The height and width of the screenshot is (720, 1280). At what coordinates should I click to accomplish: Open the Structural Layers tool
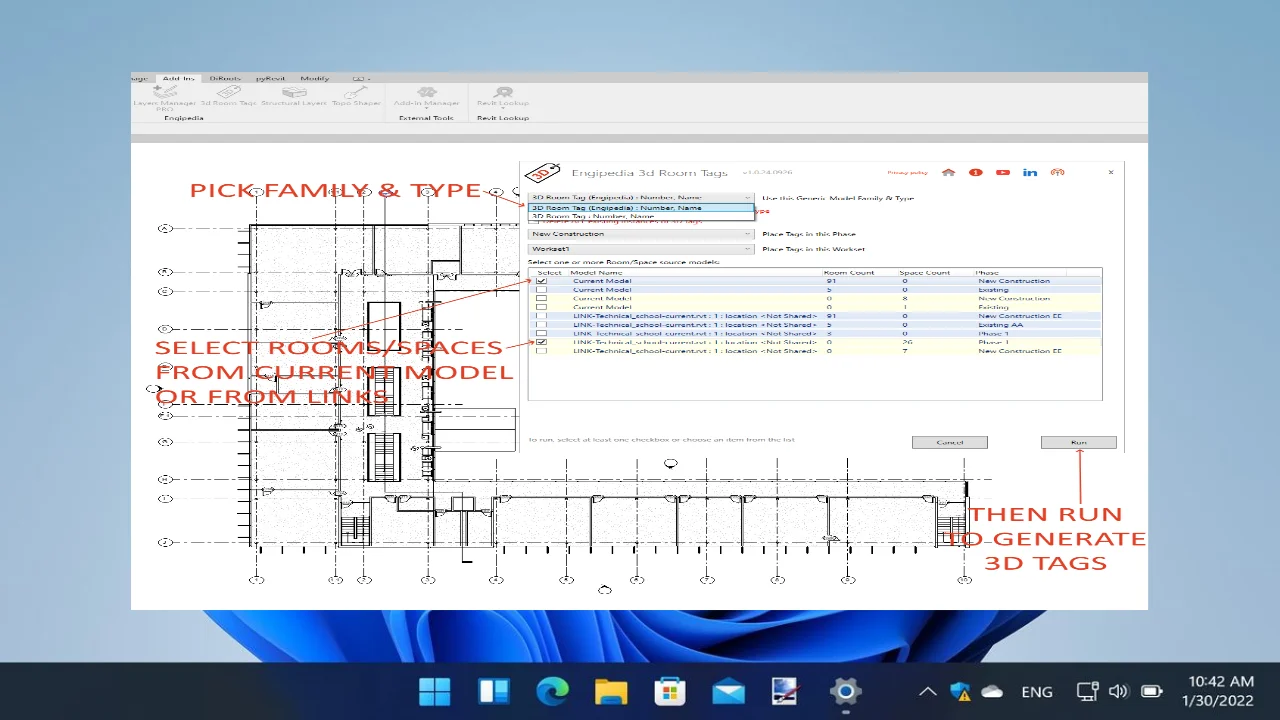pos(294,92)
